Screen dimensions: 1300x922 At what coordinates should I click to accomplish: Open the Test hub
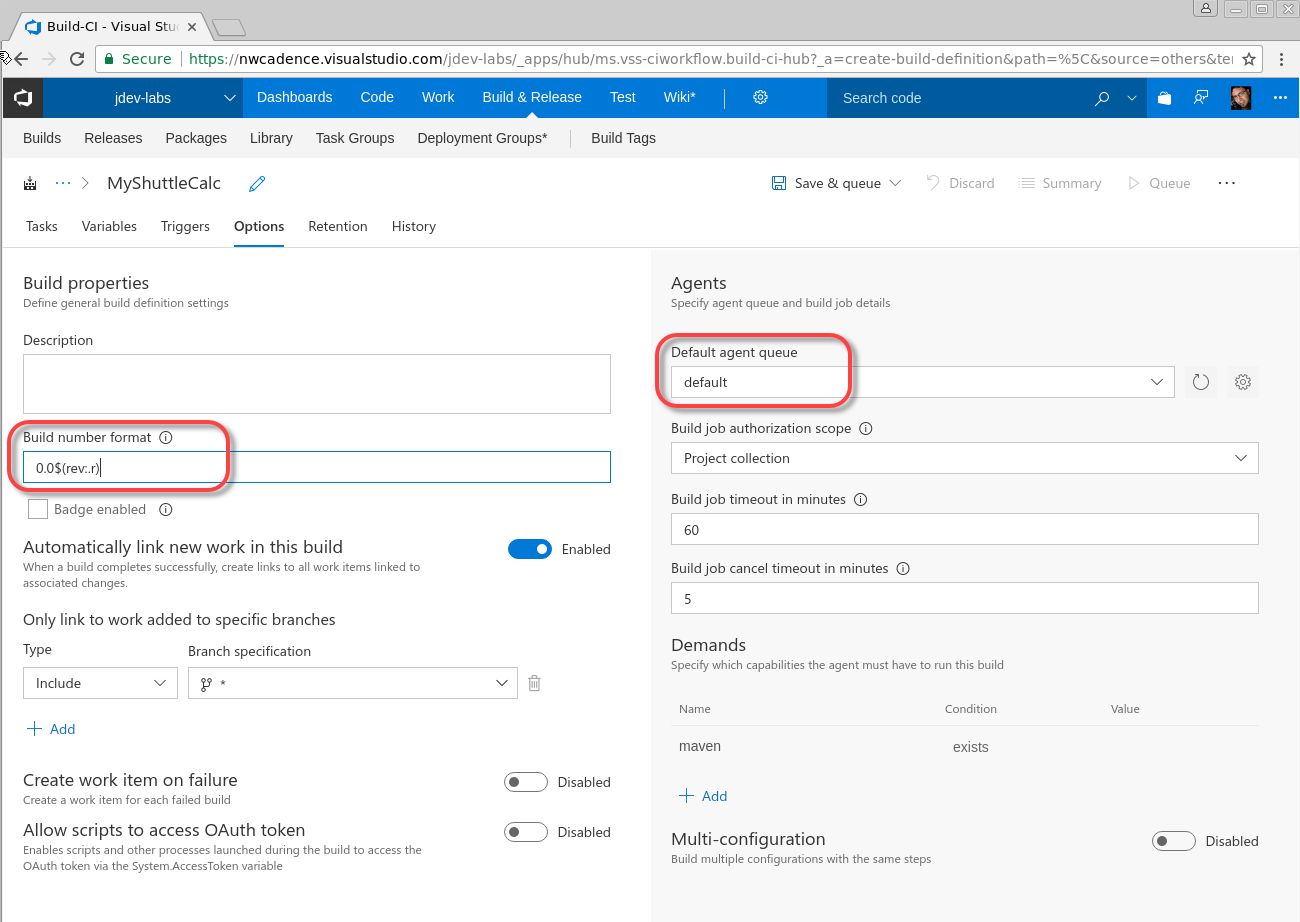[x=623, y=97]
